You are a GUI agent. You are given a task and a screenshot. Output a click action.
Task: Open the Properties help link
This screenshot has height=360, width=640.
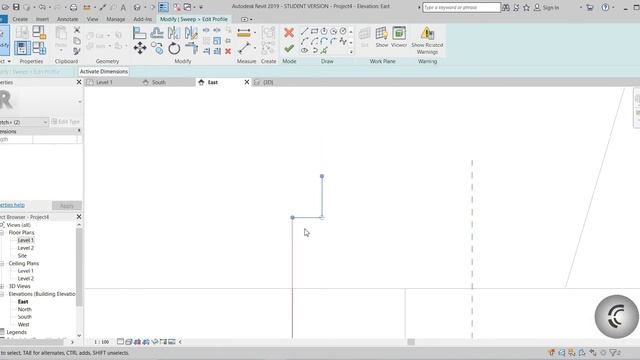pyautogui.click(x=12, y=205)
